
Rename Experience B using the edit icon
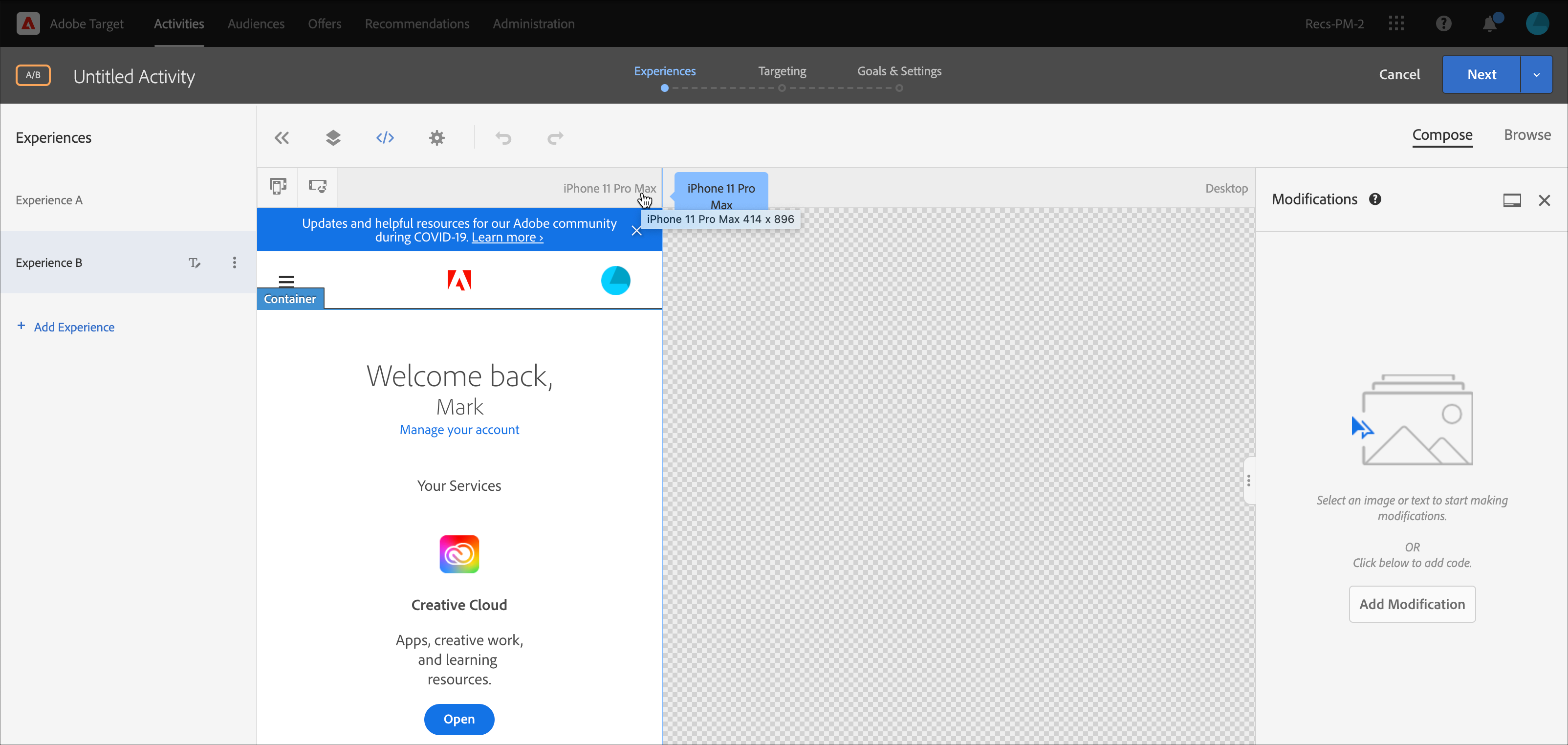[194, 263]
